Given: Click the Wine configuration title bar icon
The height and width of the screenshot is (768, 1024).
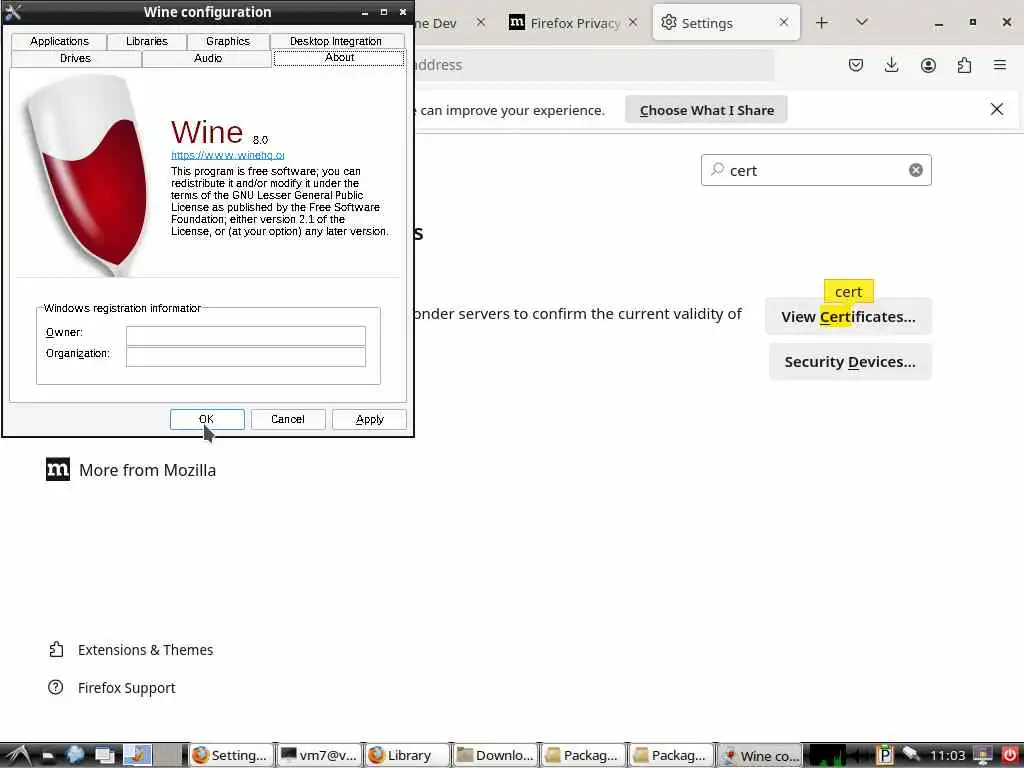Looking at the screenshot, I should (x=13, y=12).
